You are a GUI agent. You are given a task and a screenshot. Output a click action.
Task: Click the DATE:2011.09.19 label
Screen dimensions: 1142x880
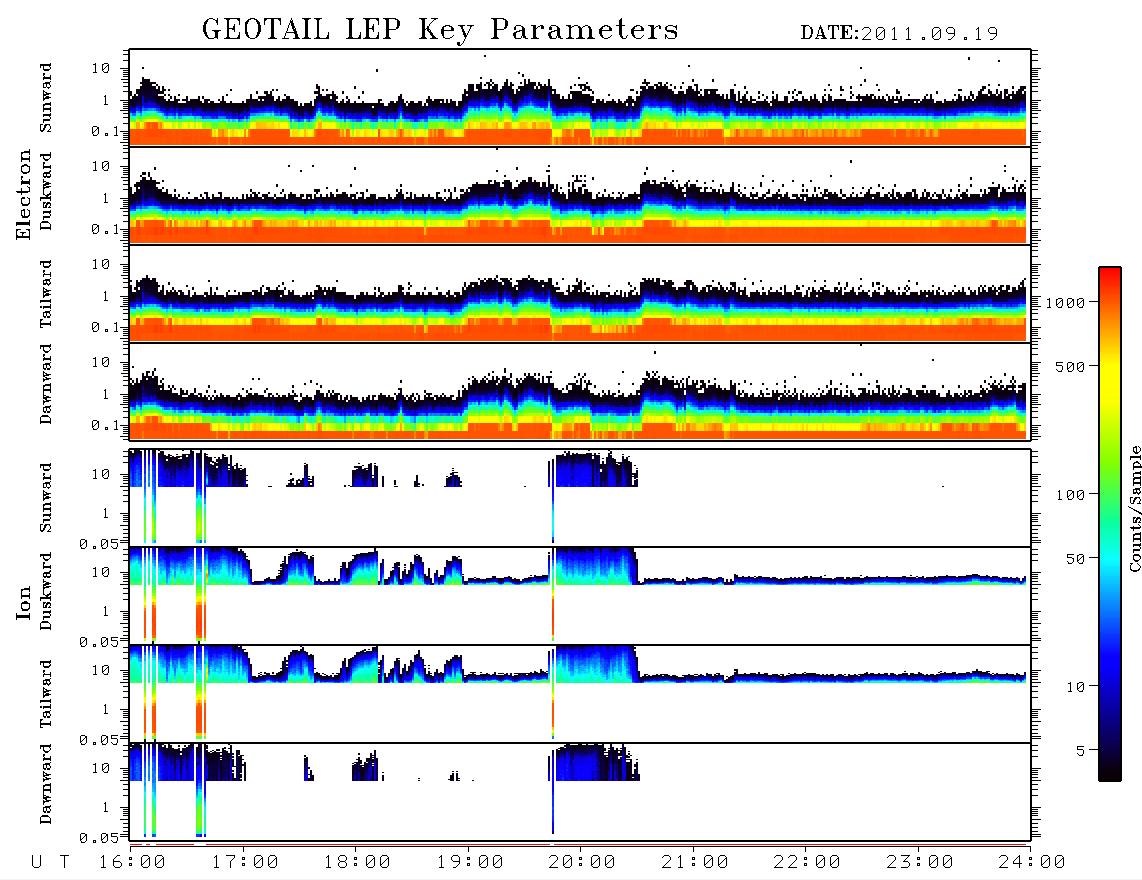pyautogui.click(x=899, y=33)
